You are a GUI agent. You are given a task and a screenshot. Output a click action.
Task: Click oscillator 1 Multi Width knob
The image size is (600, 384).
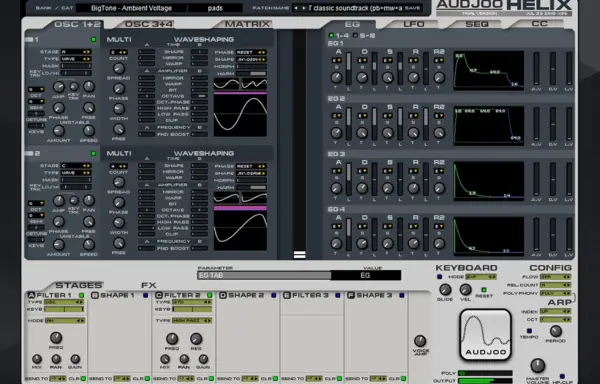(x=119, y=109)
